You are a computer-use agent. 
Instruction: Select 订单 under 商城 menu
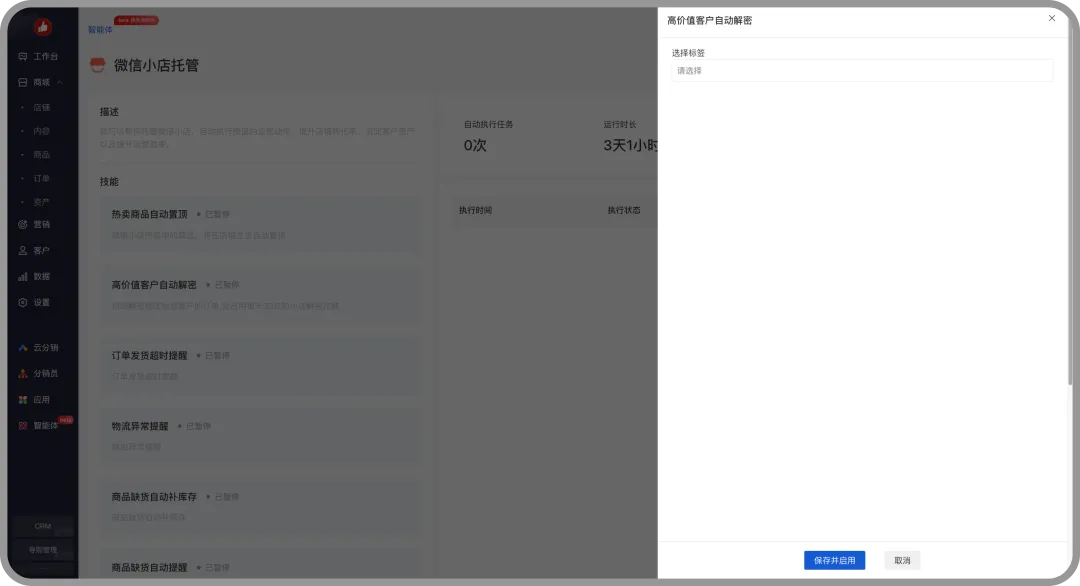point(41,178)
